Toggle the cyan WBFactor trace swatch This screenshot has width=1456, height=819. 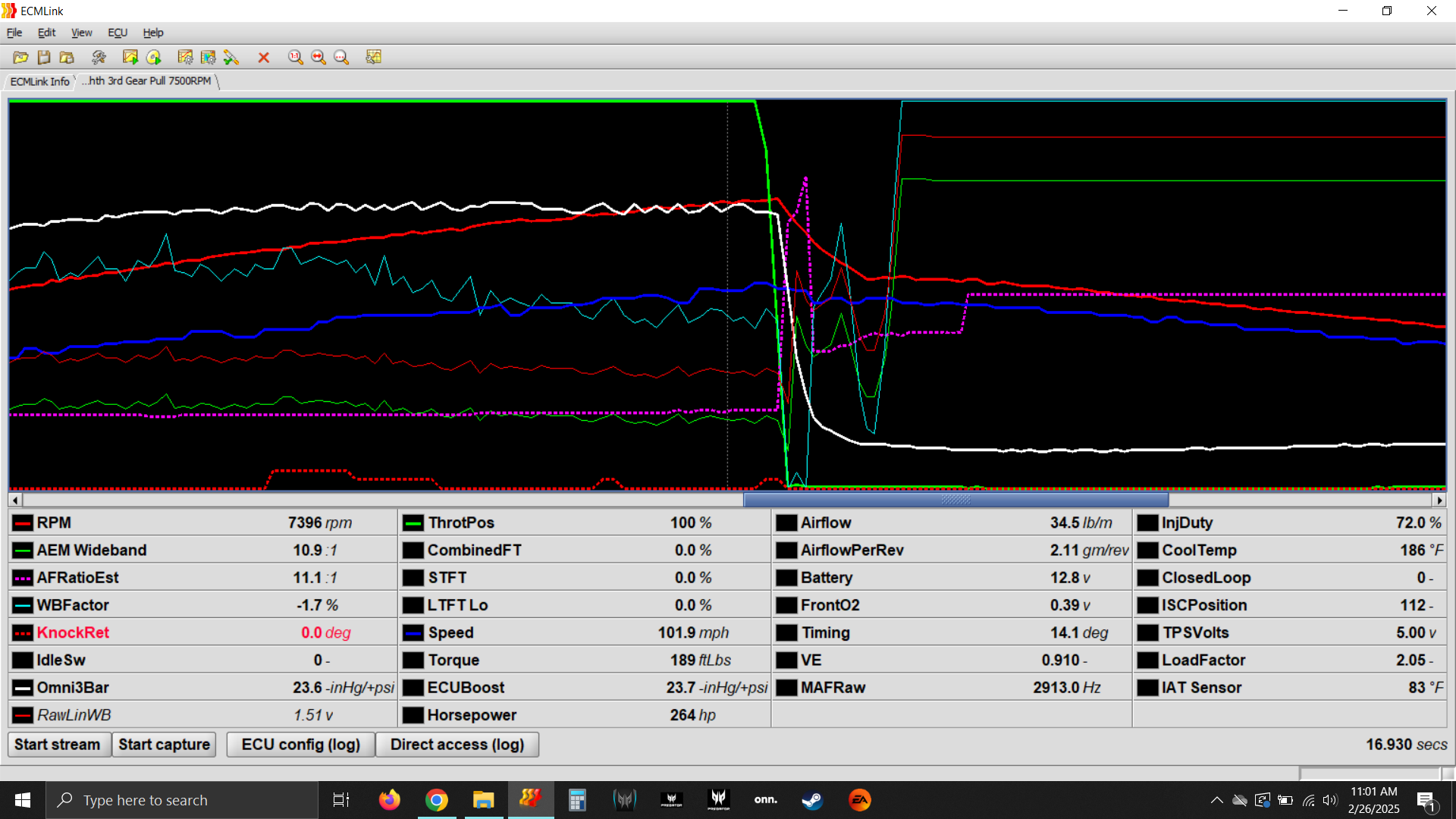coord(23,605)
